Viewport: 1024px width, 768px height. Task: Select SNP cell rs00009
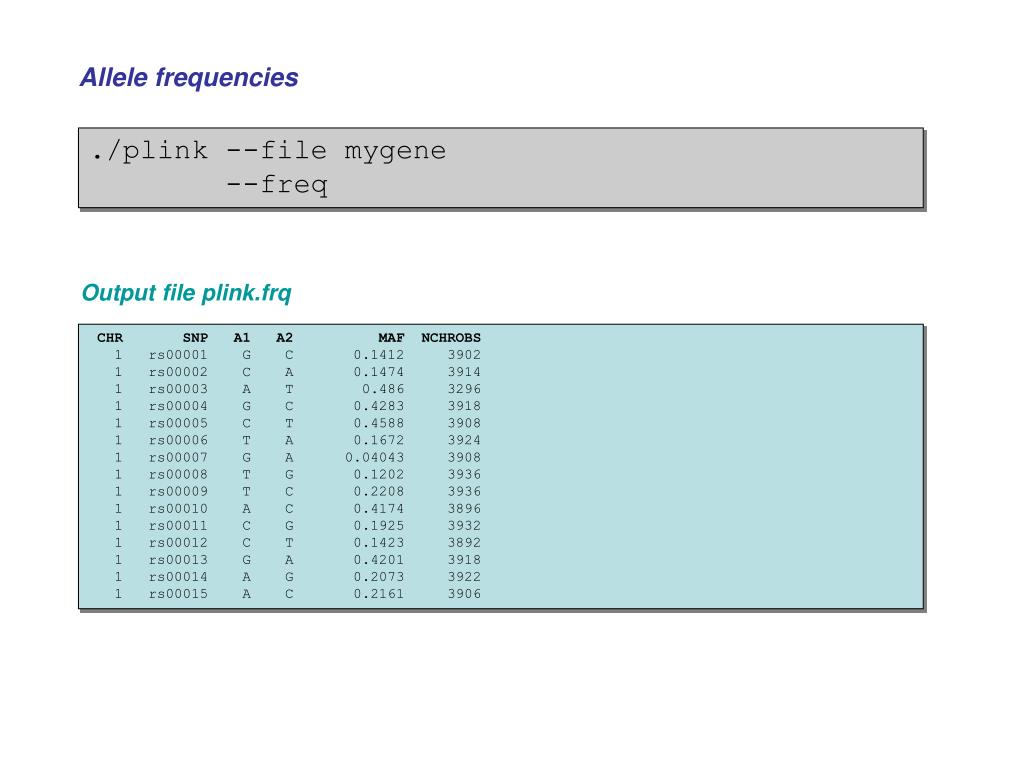tap(178, 491)
